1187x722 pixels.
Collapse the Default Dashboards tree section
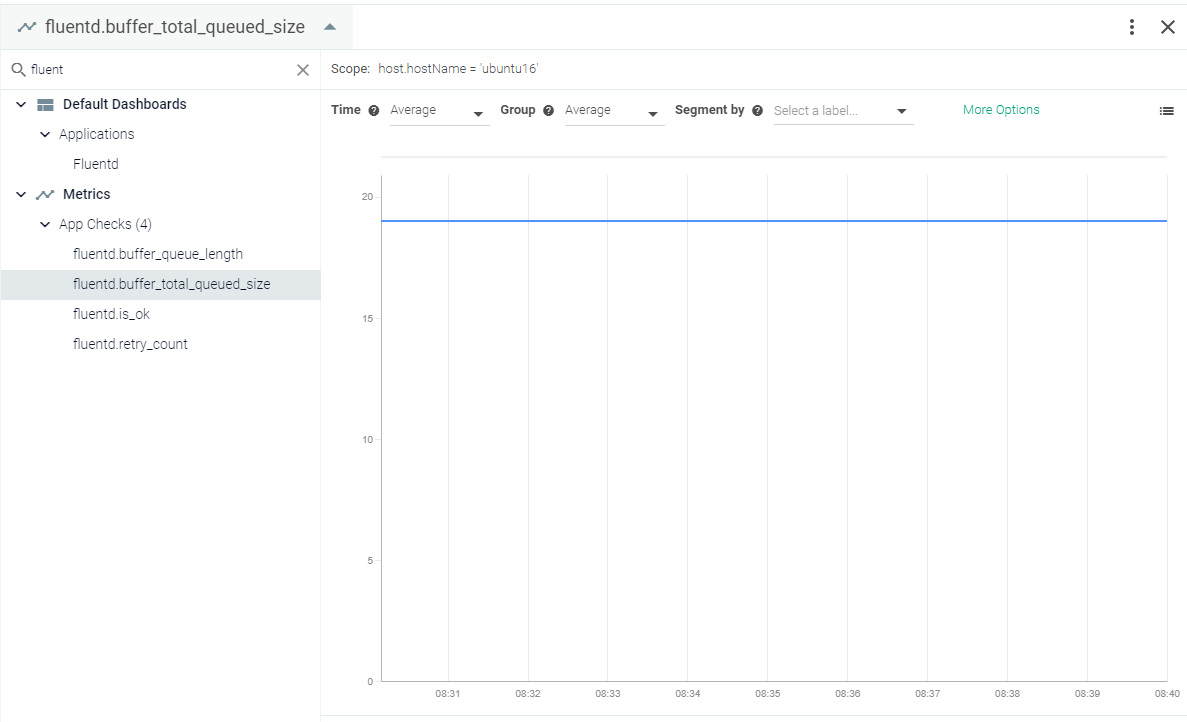(21, 104)
